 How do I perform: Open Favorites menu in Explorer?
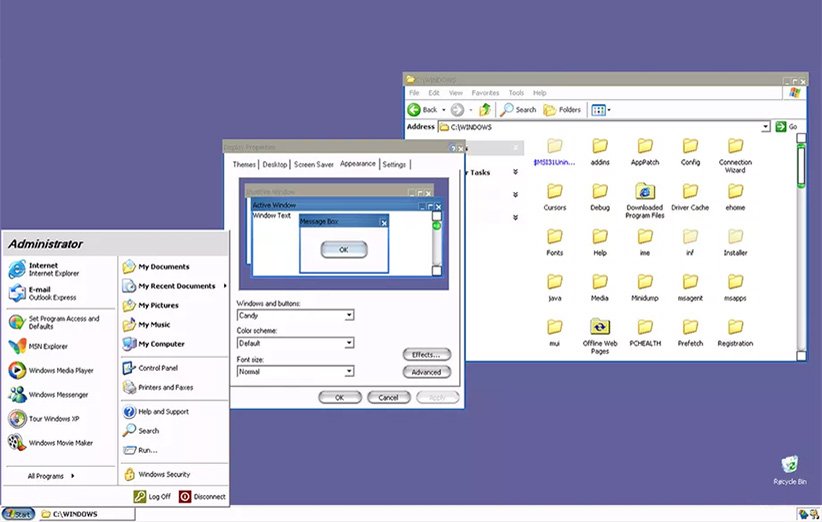tap(485, 93)
